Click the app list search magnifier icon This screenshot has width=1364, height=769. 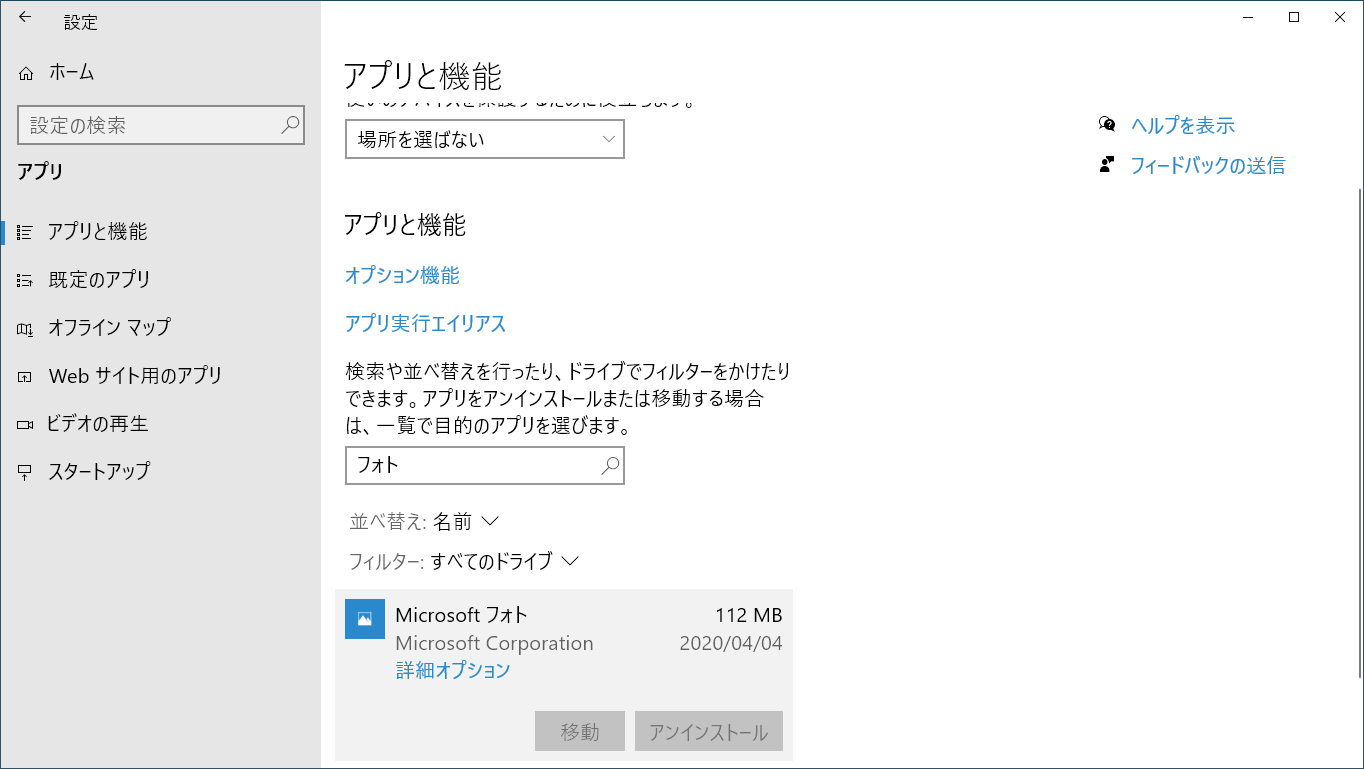609,465
